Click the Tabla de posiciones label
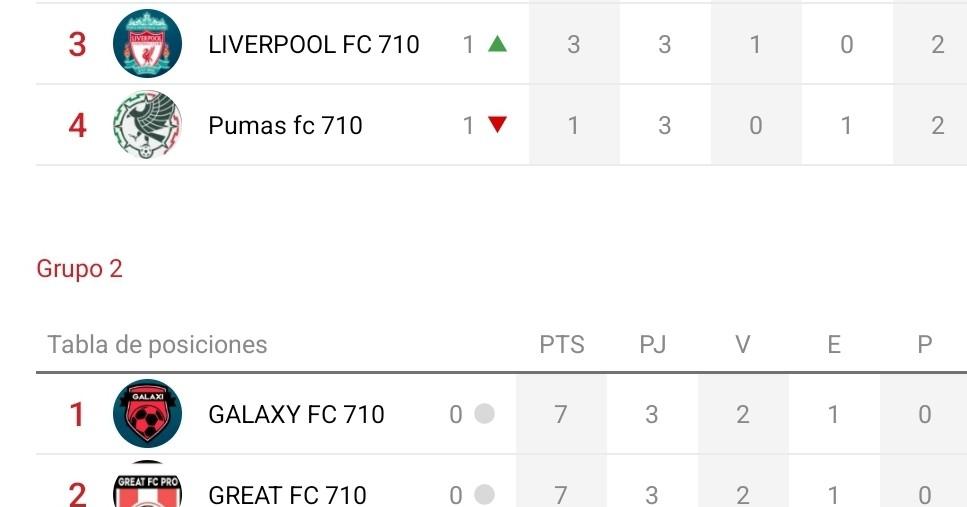Image resolution: width=967 pixels, height=507 pixels. [157, 345]
